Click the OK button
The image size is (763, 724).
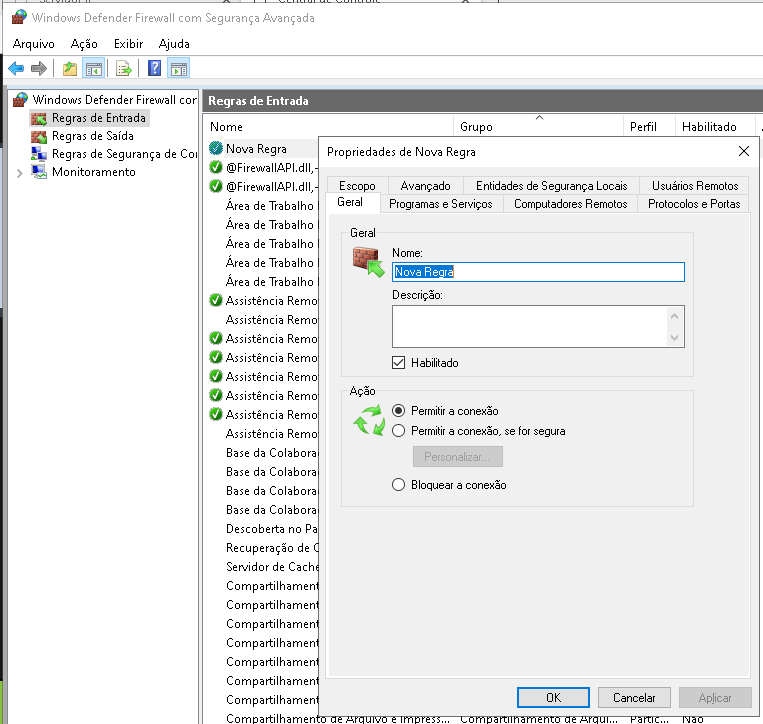pos(553,698)
